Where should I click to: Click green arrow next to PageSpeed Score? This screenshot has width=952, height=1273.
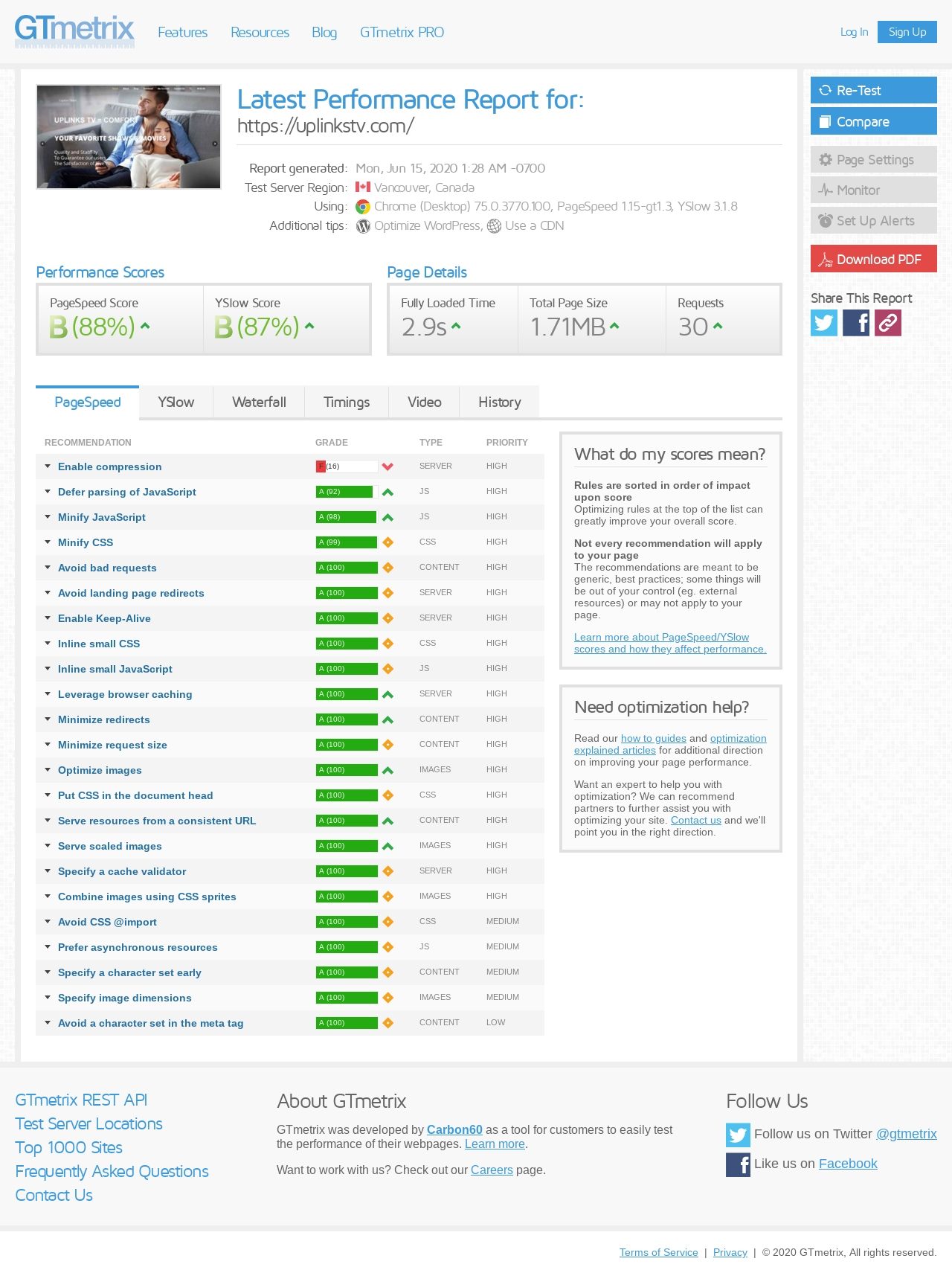coord(145,326)
